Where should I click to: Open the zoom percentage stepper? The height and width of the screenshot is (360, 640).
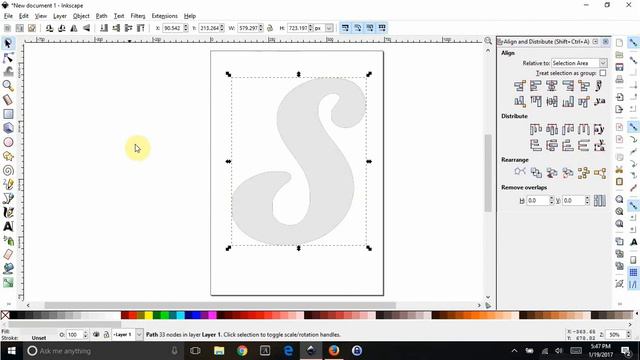coord(629,335)
